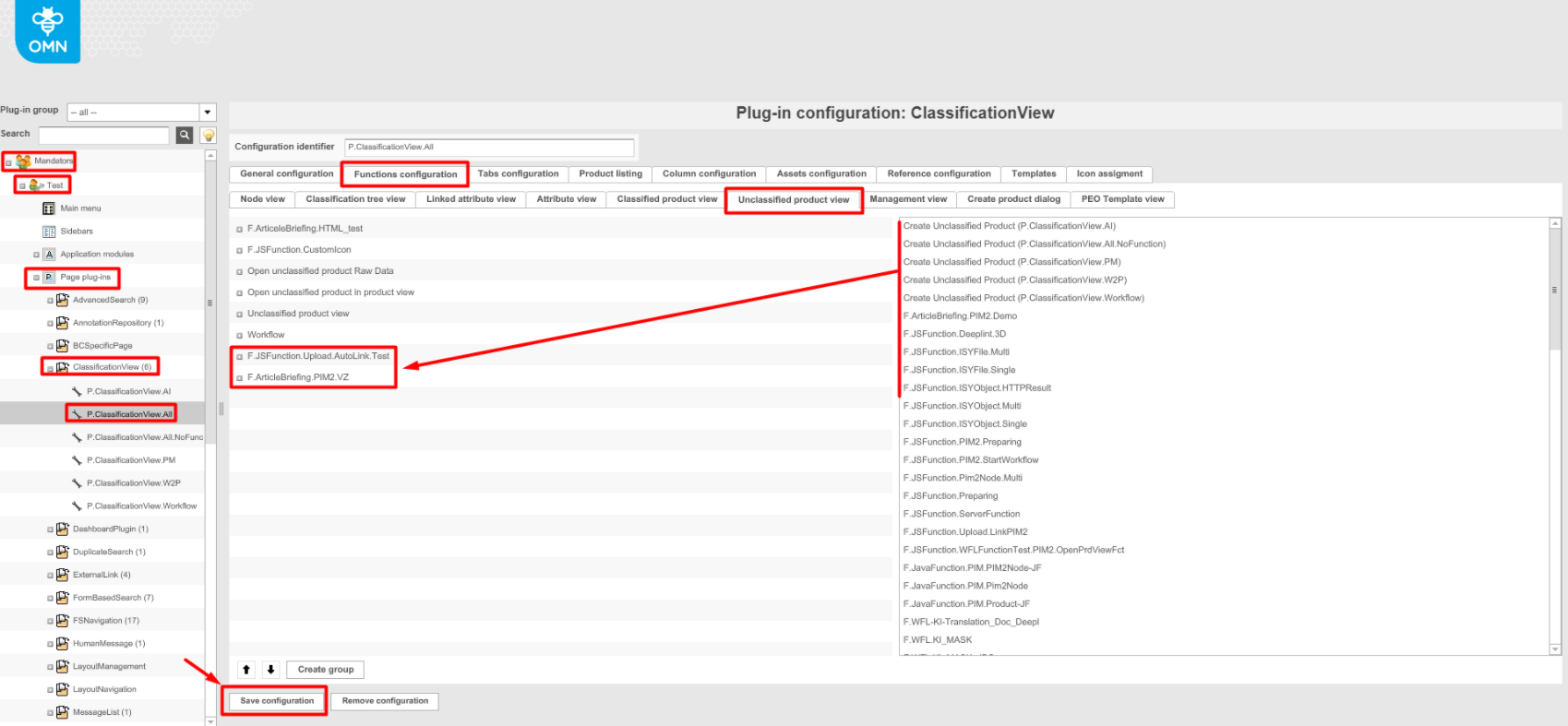This screenshot has height=726, width=1568.
Task: Switch to Tabs configuration tab
Action: [518, 174]
